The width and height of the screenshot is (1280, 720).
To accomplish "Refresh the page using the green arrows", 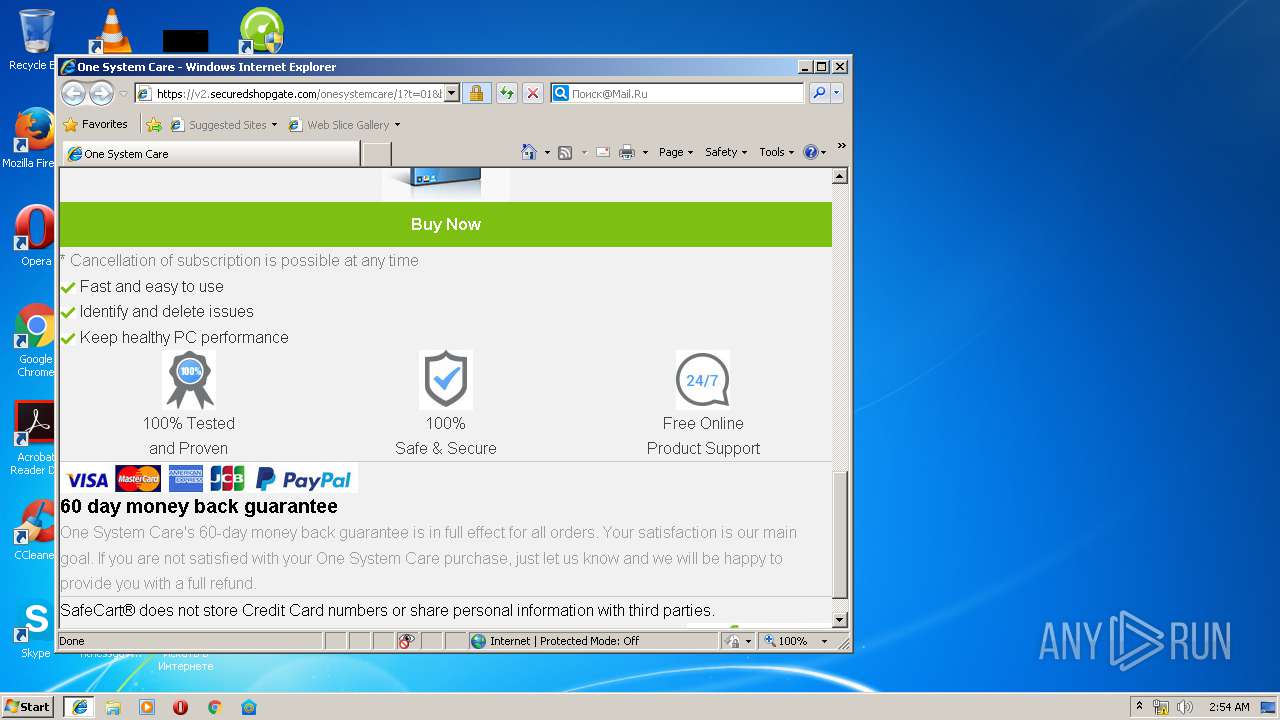I will [x=506, y=93].
